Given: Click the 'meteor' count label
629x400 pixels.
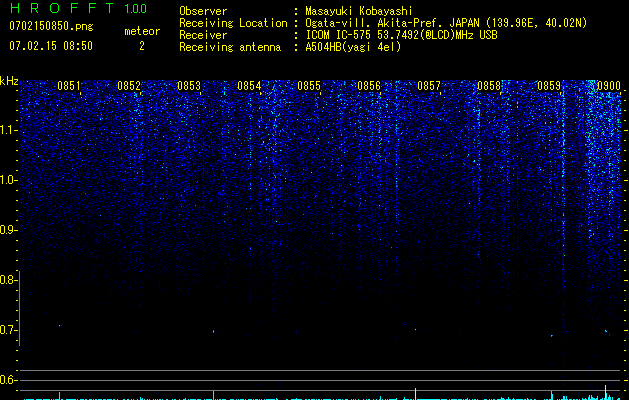Looking at the screenshot, I should click(142, 31).
